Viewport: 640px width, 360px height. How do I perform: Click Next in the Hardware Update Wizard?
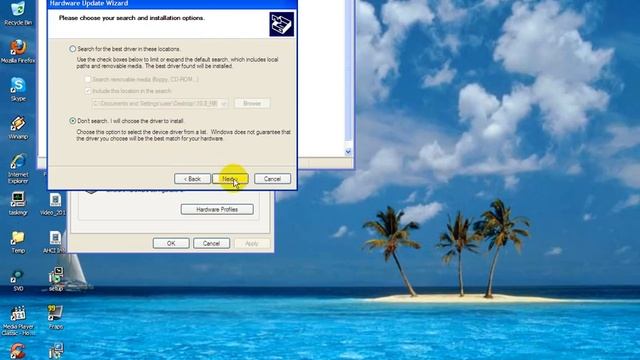tap(230, 179)
